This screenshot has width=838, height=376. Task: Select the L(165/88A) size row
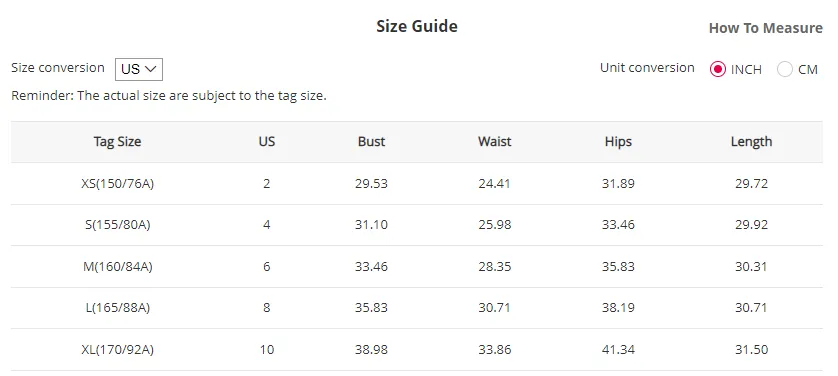[x=417, y=308]
